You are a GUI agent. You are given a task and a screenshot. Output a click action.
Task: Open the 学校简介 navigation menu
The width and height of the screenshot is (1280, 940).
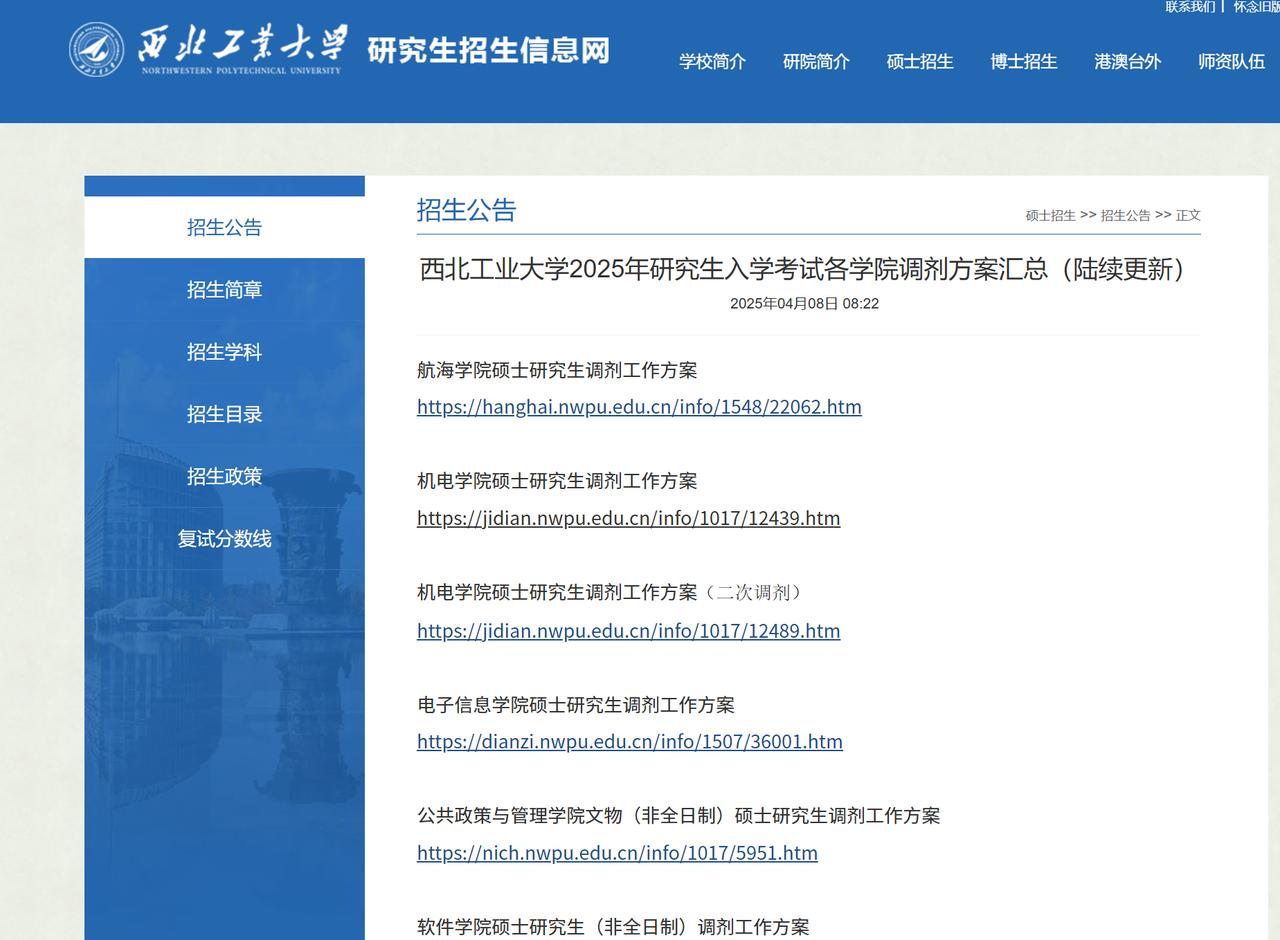713,62
